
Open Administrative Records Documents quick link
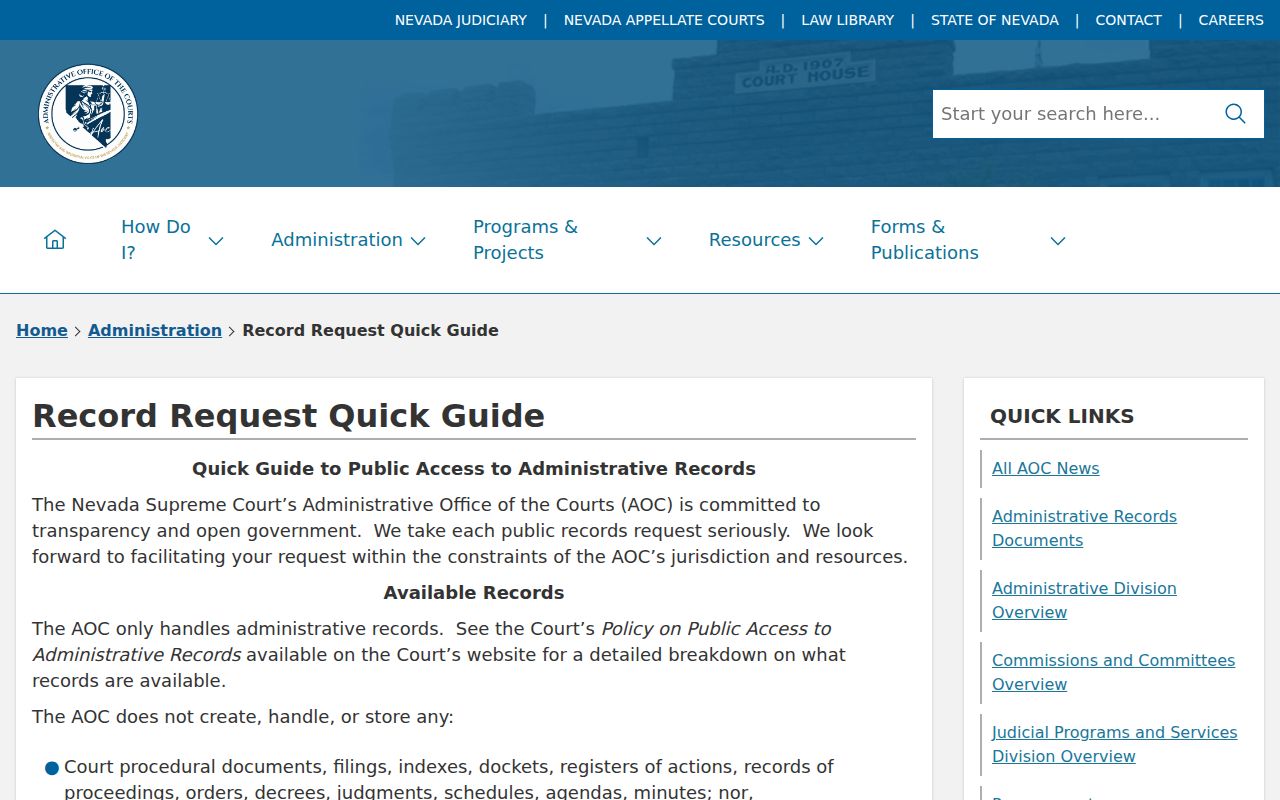[x=1084, y=528]
